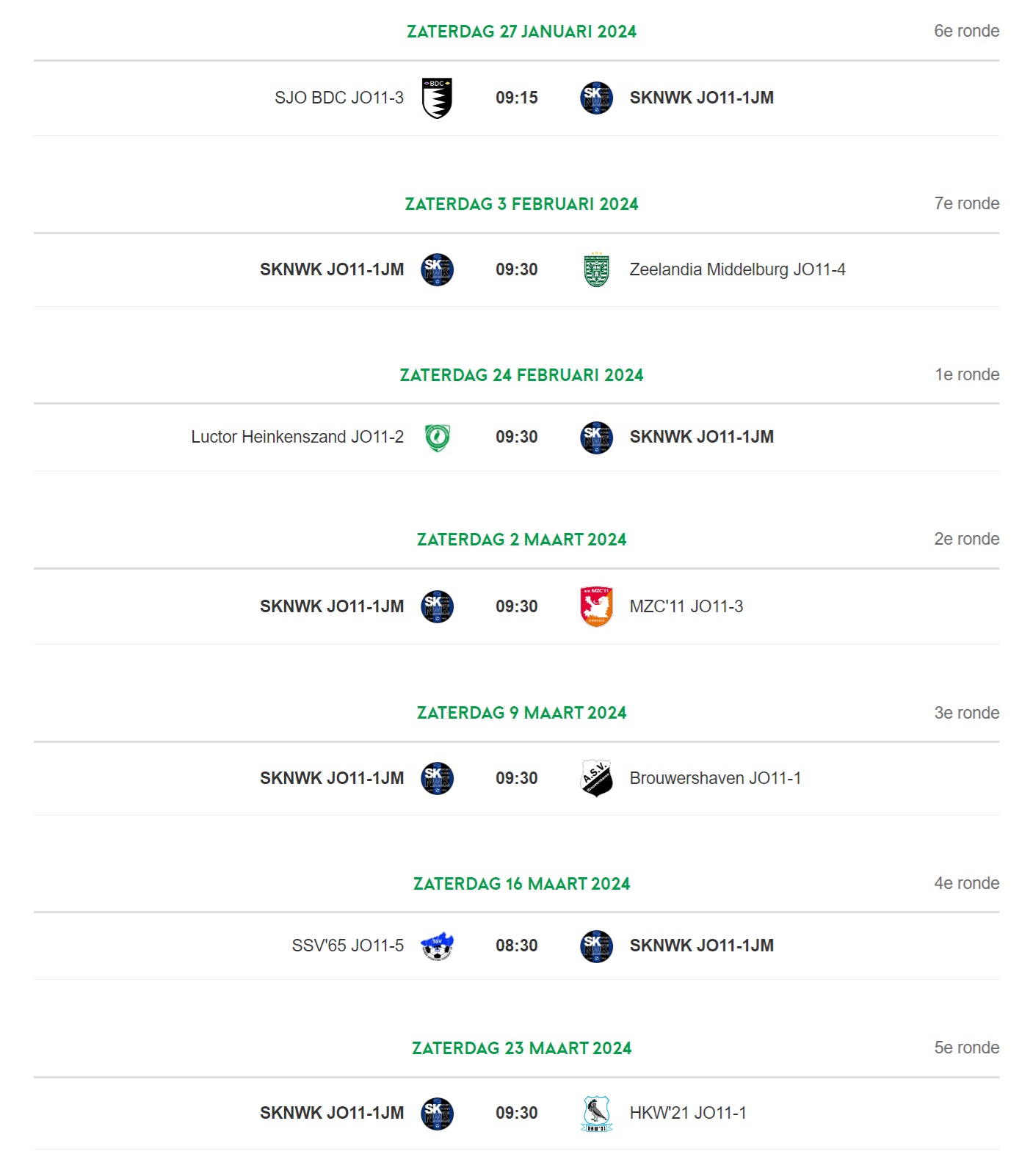Open the SJO BDC JO11-3 team link
Screen dimensions: 1033x1176
click(x=339, y=98)
